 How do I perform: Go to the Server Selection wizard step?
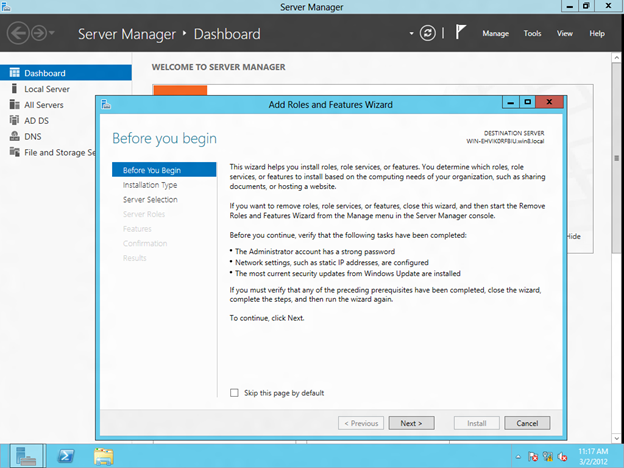click(150, 200)
